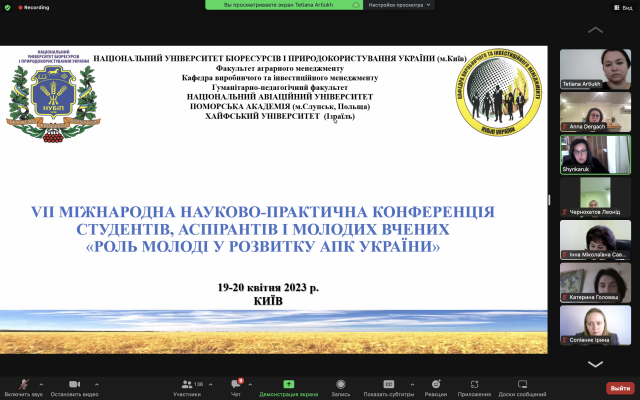
Task: Expand audio options arrow beside microphone
Action: coord(41,384)
